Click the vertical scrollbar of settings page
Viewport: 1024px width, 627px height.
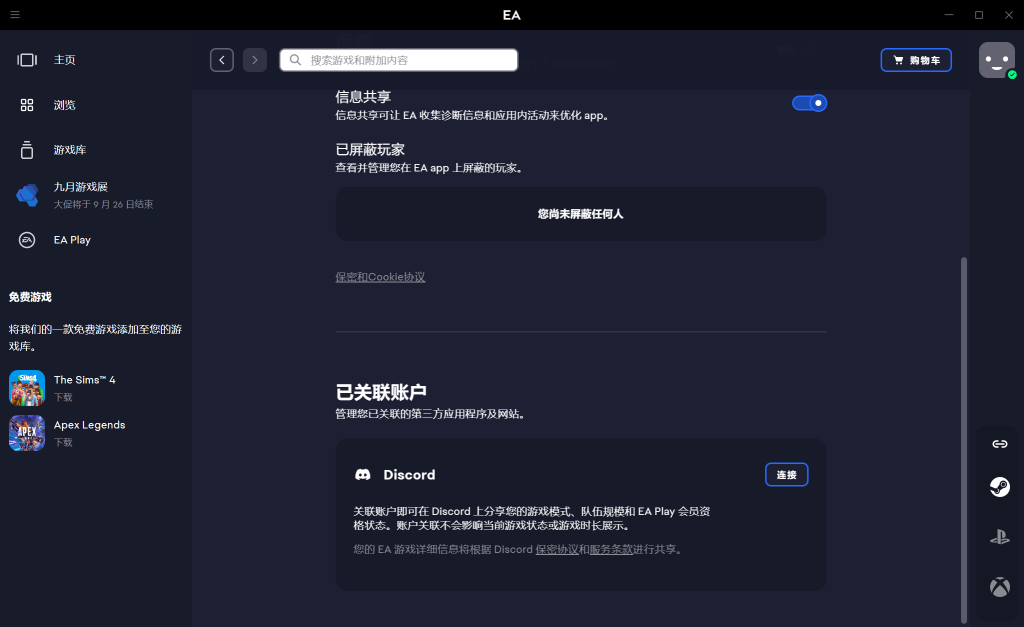click(x=964, y=440)
